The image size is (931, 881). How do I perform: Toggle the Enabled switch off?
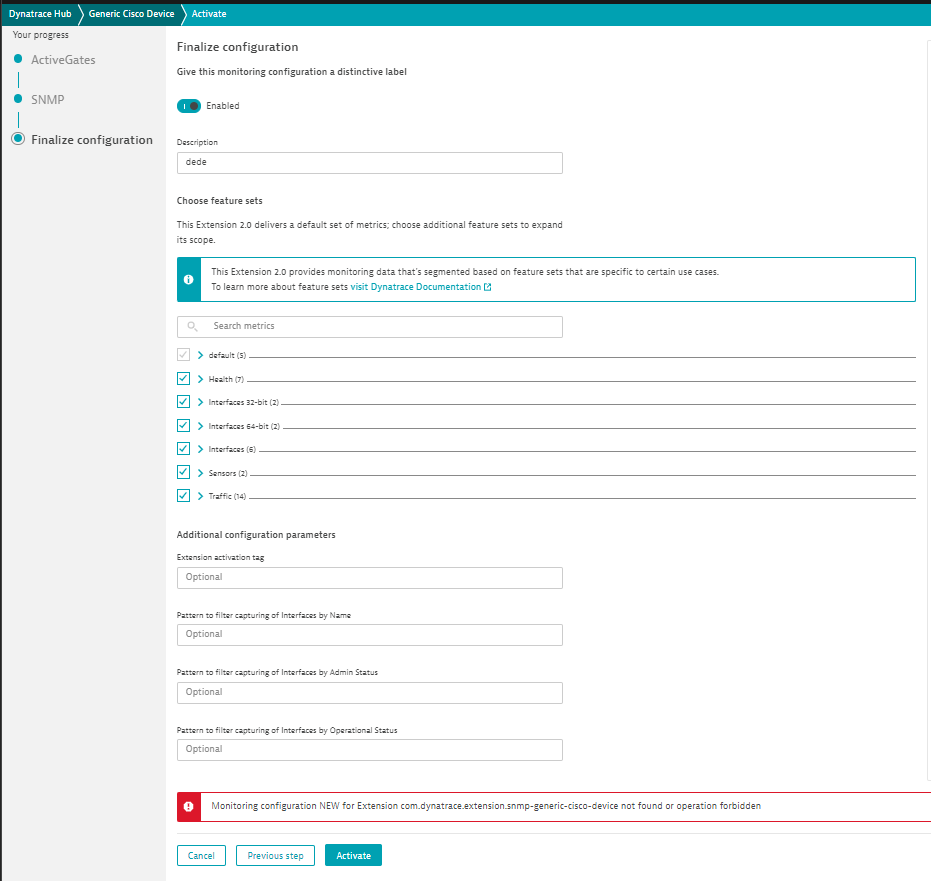(189, 106)
